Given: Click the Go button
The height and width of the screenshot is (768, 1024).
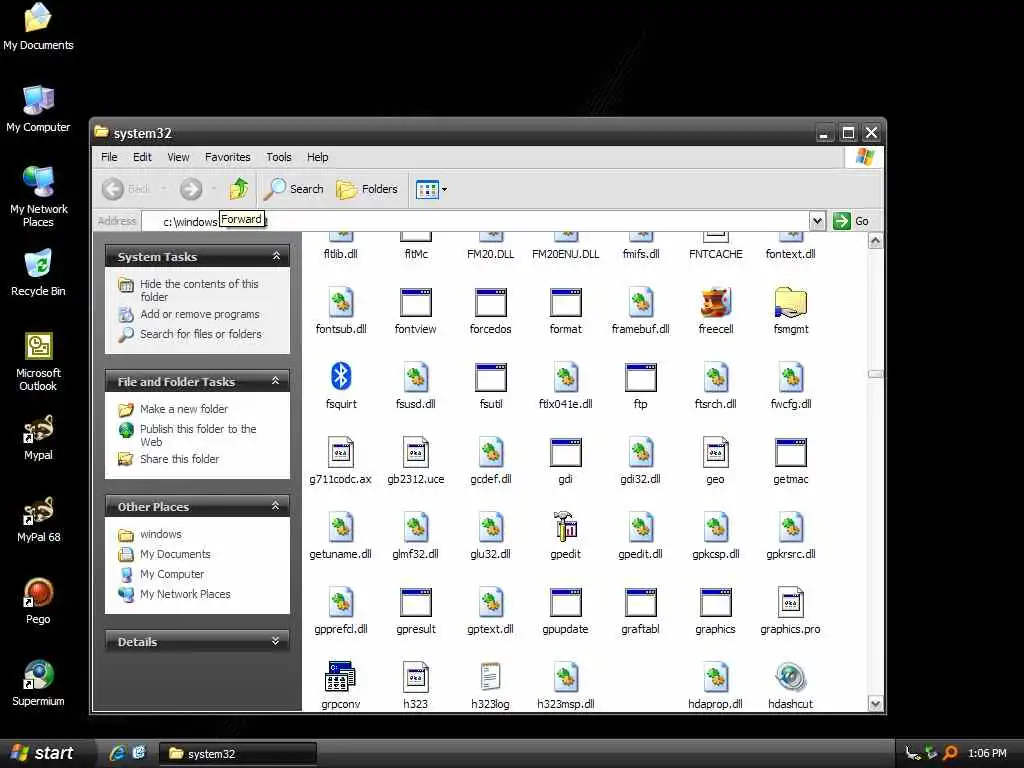Looking at the screenshot, I should click(852, 221).
